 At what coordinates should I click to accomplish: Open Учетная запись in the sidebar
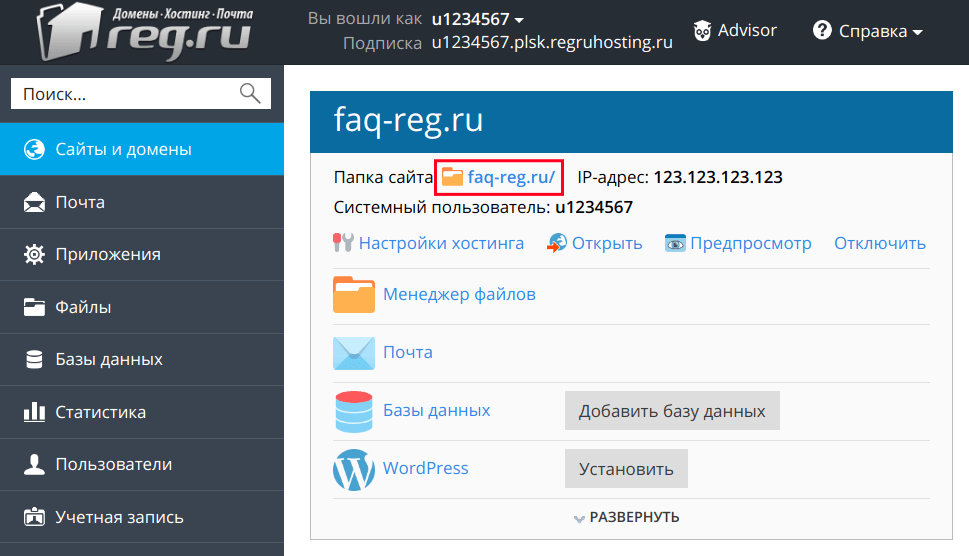[142, 517]
